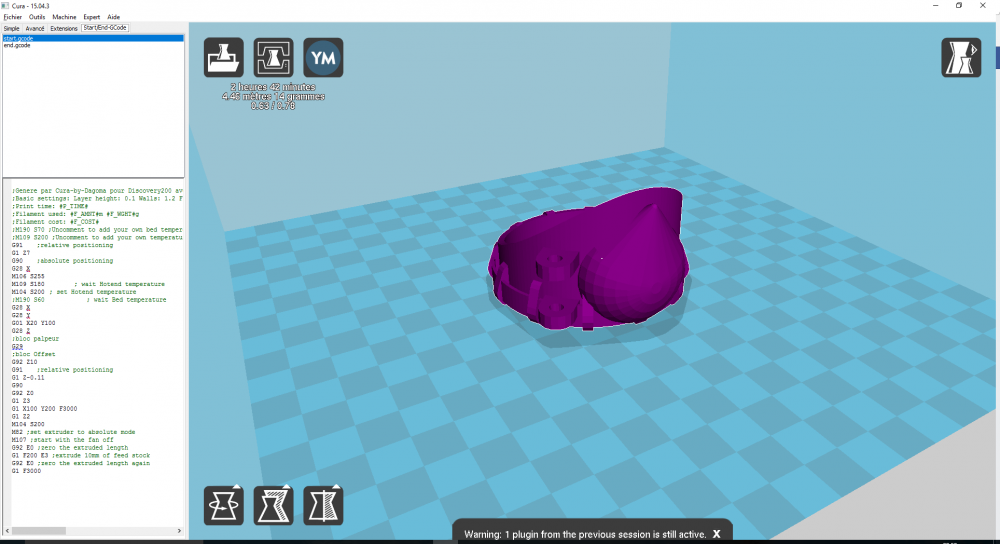Screen dimensions: 1000x544
Task: Switch to the Avancé tab
Action: point(35,29)
